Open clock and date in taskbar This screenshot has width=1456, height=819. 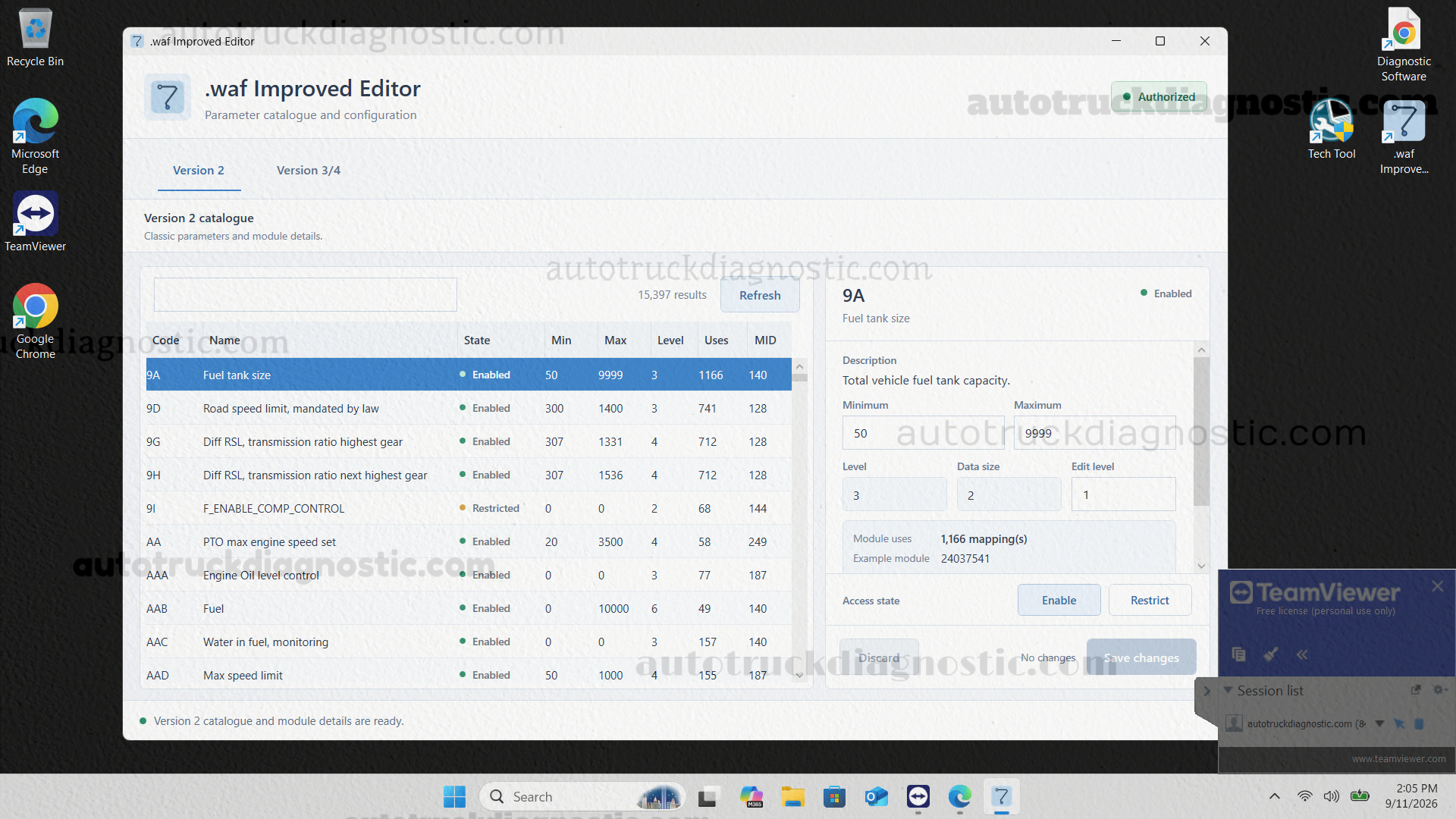pyautogui.click(x=1411, y=796)
